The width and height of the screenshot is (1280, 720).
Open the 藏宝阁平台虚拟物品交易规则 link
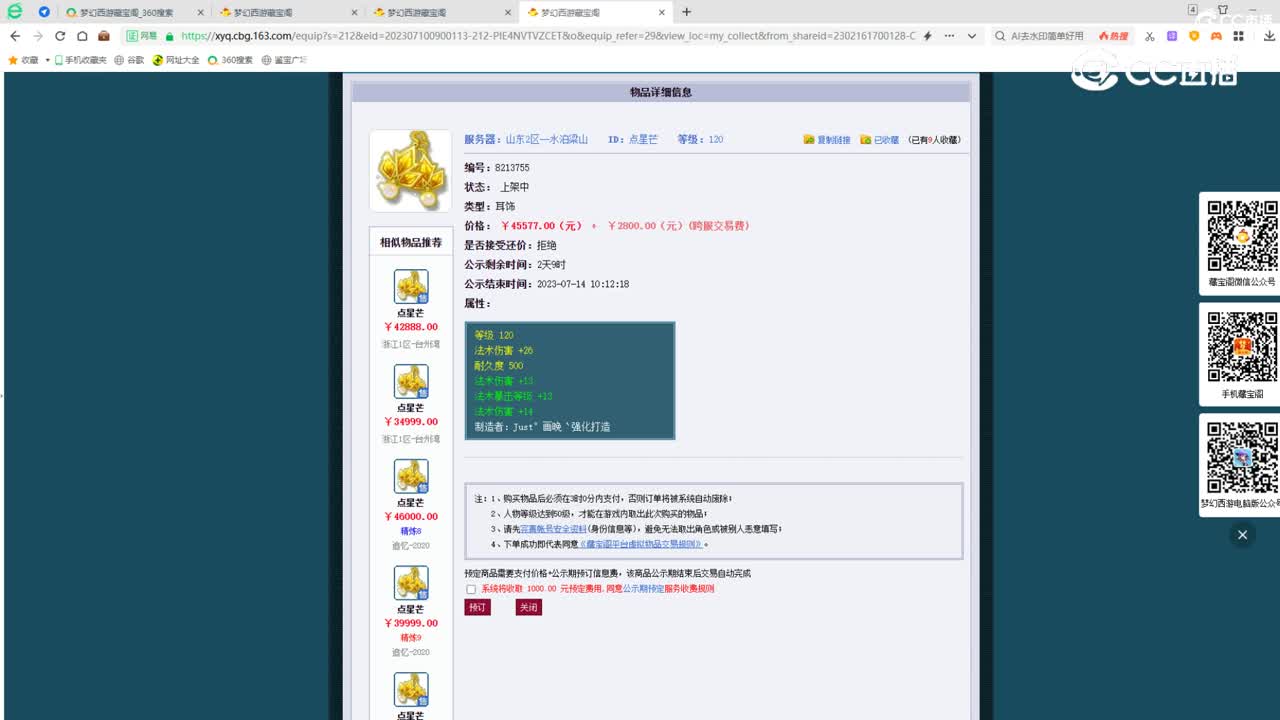641,545
